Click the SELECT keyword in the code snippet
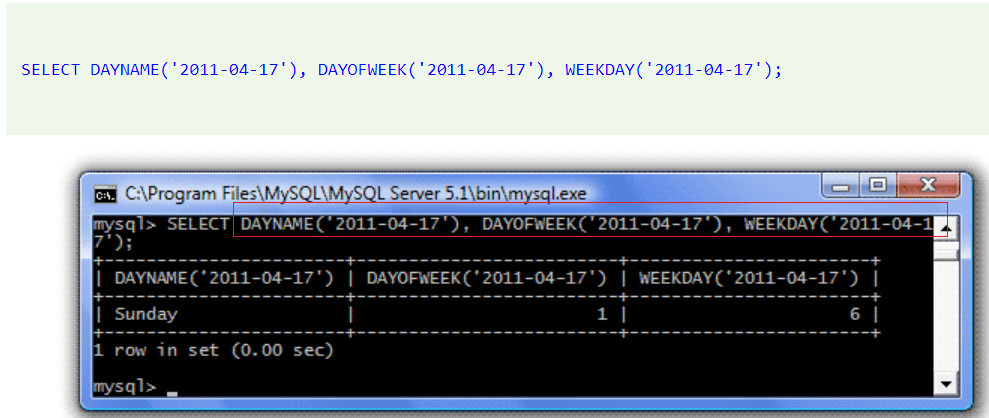 click(x=50, y=69)
